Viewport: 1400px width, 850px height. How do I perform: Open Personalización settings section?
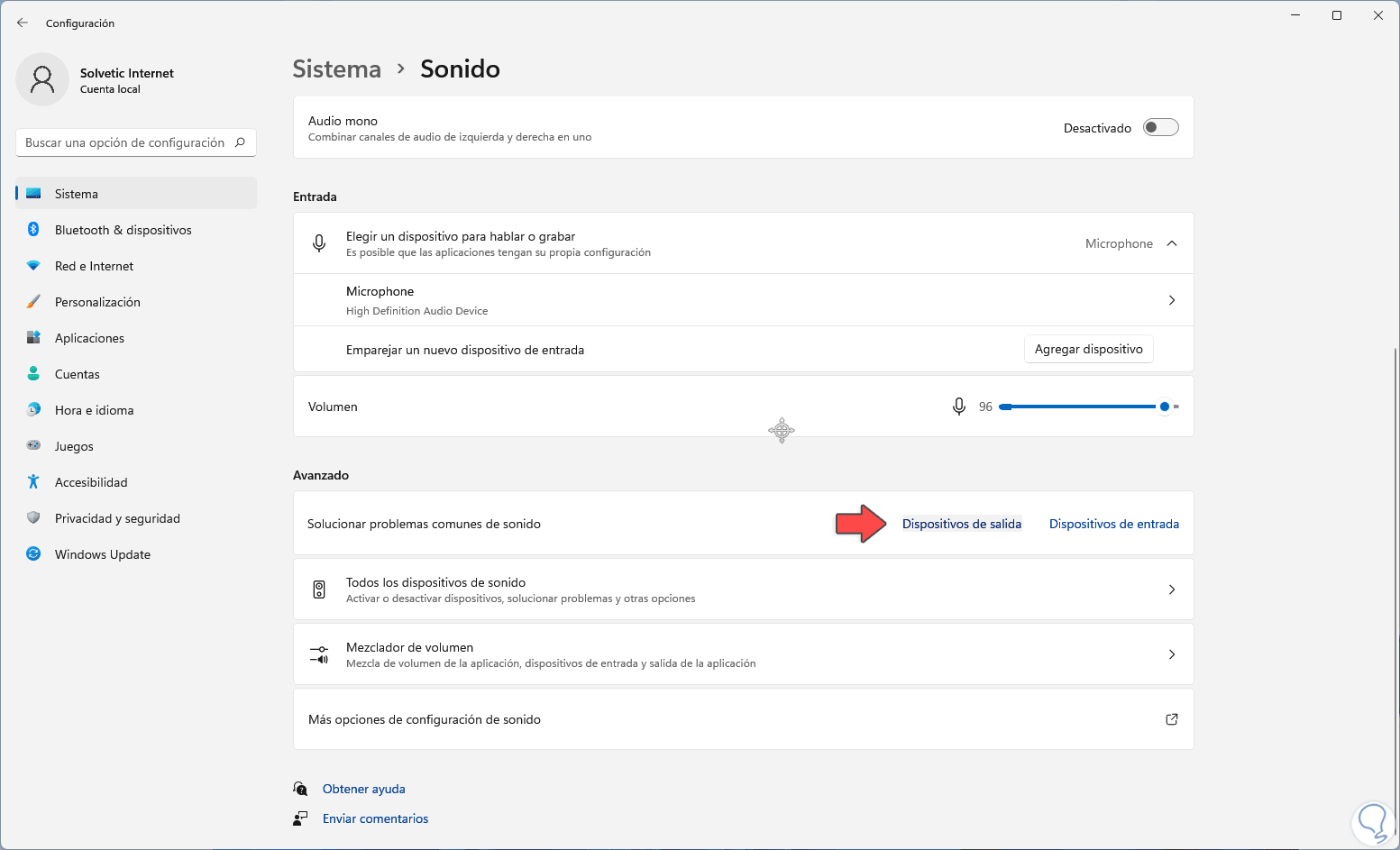coord(97,302)
